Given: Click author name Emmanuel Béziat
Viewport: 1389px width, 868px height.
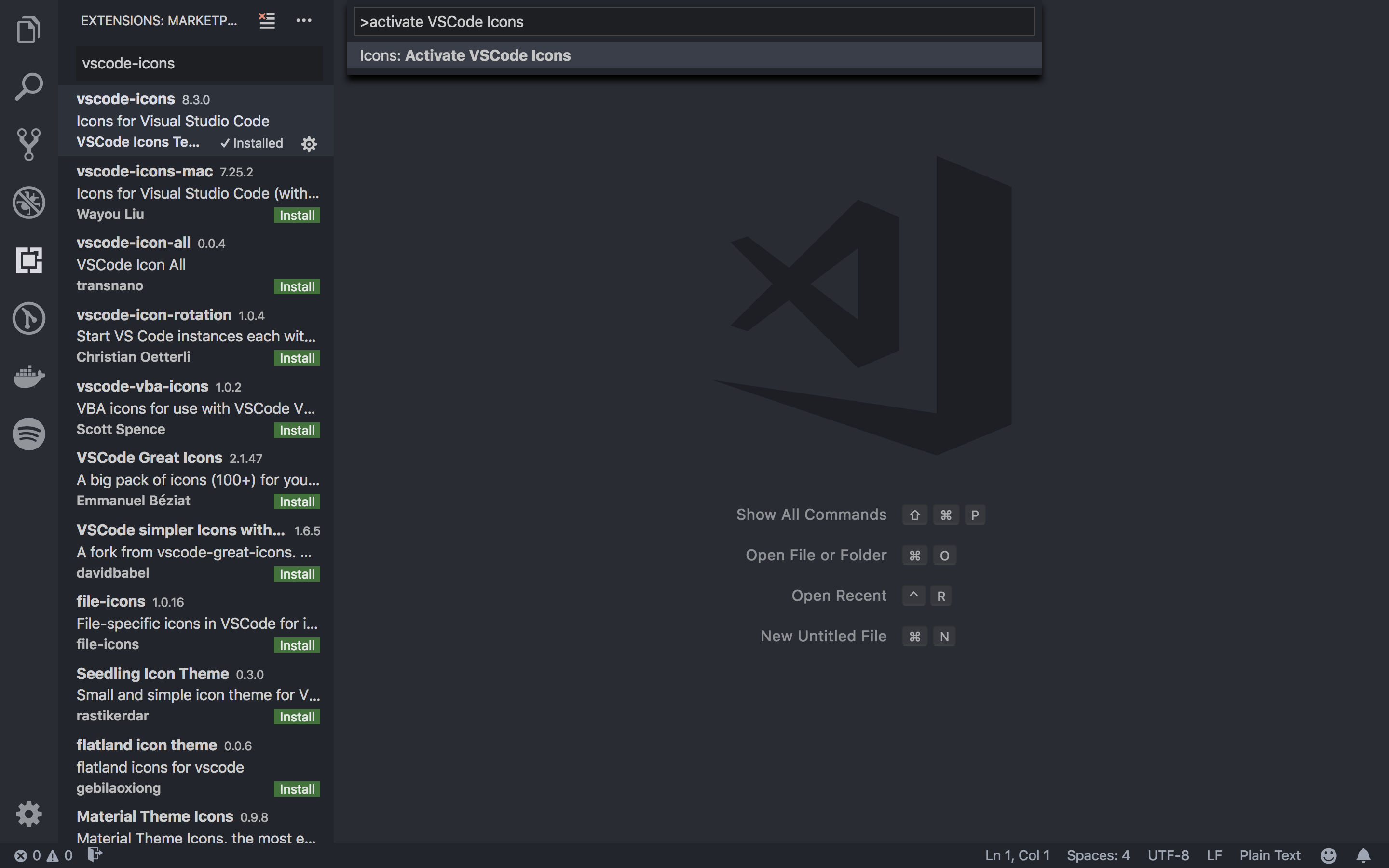Looking at the screenshot, I should click(133, 501).
